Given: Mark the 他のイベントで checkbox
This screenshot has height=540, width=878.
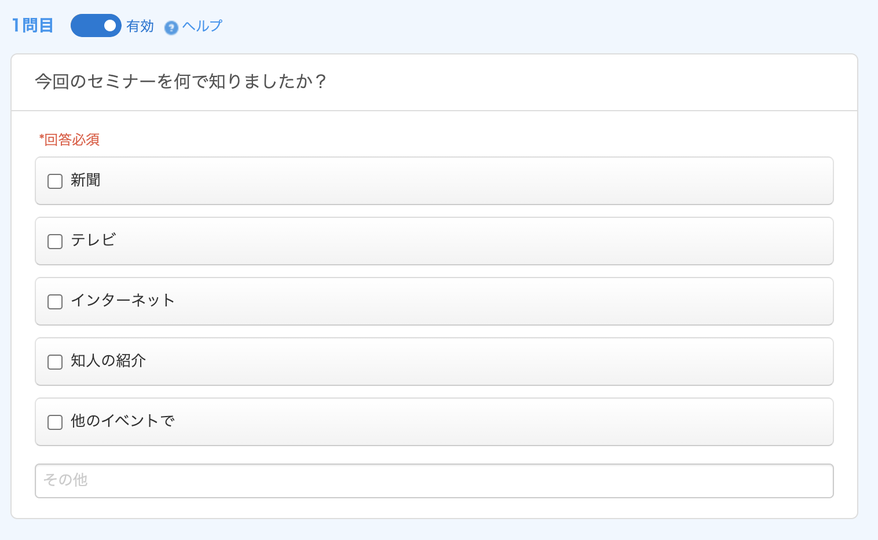Looking at the screenshot, I should tap(55, 422).
